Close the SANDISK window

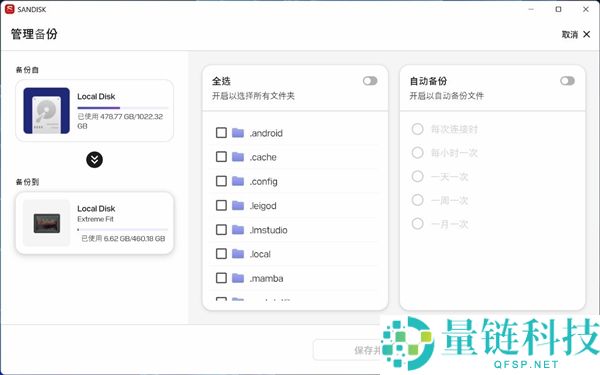tap(586, 9)
